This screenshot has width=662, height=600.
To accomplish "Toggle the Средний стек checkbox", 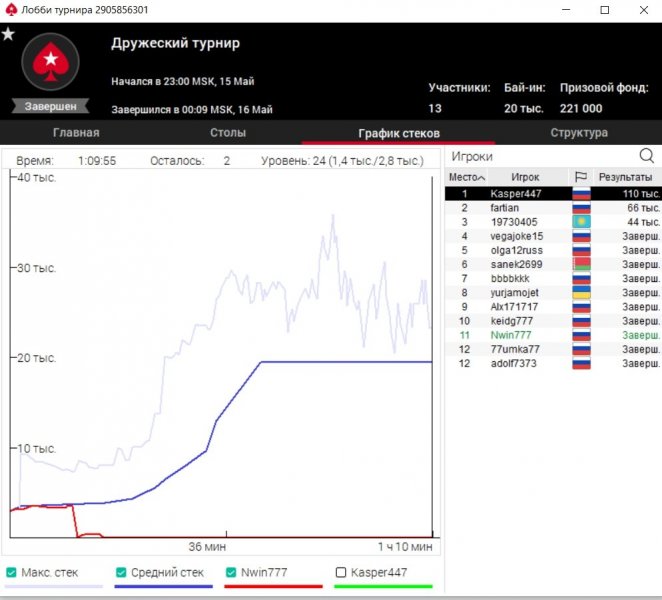I will tap(121, 573).
